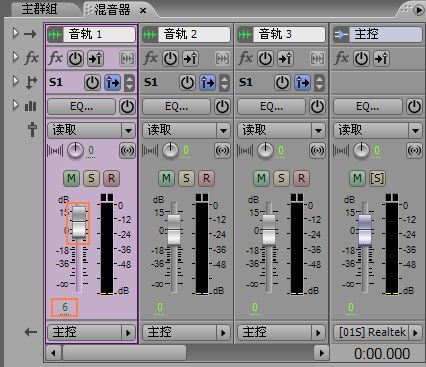Click sum-to-mono icon on 主控
This screenshot has width=426, height=367.
(x=414, y=151)
